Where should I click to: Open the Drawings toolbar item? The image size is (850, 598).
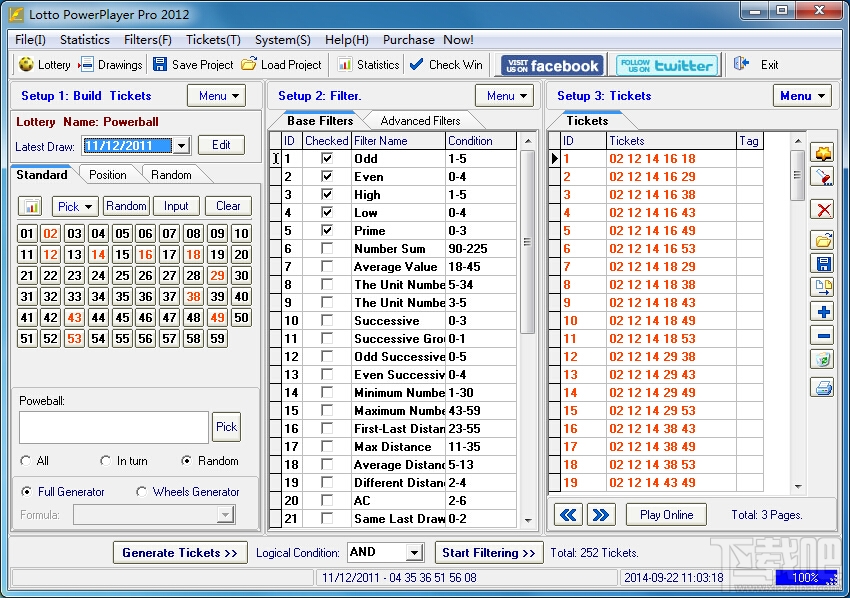click(110, 65)
